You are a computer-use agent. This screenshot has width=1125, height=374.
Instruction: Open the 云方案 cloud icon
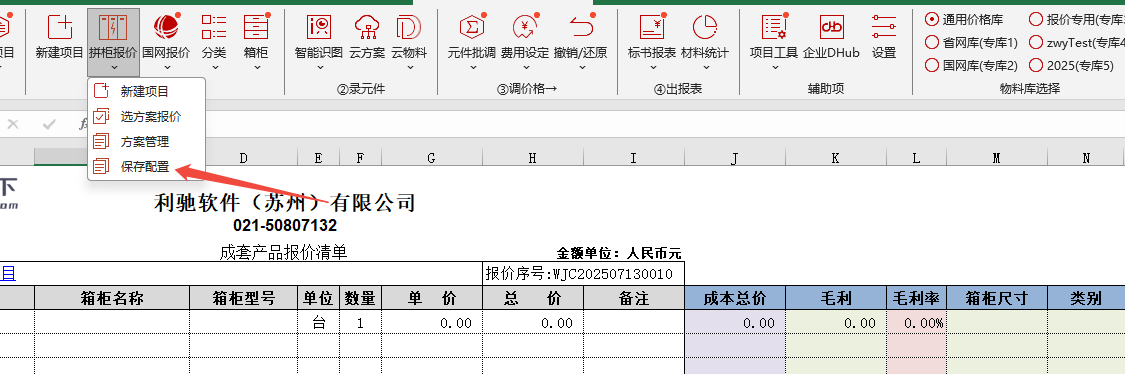tap(367, 27)
